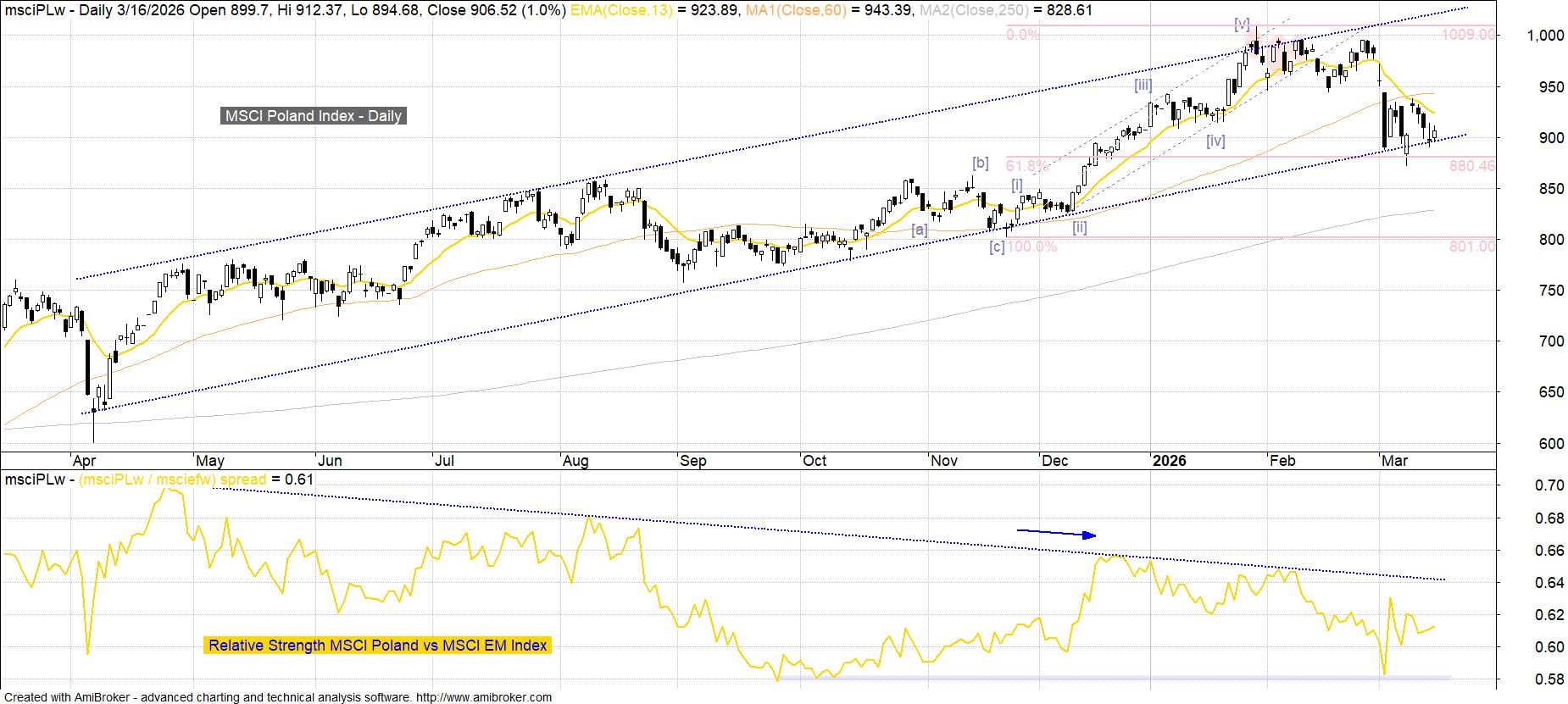1568x704 pixels.
Task: Select the 1009.00 Fibonacci price label
Action: (x=1471, y=35)
